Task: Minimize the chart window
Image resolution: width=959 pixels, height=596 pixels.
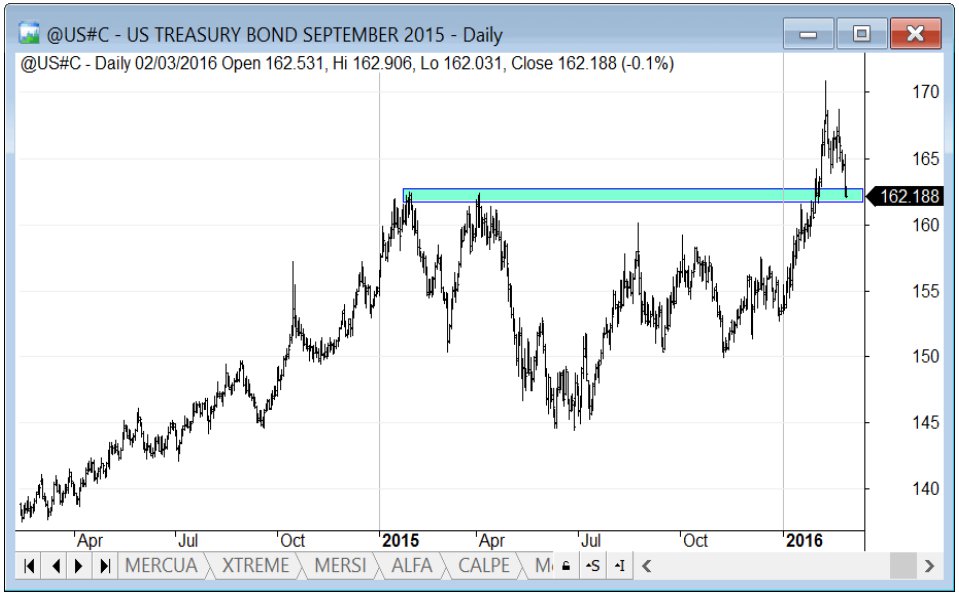Action: coord(808,33)
